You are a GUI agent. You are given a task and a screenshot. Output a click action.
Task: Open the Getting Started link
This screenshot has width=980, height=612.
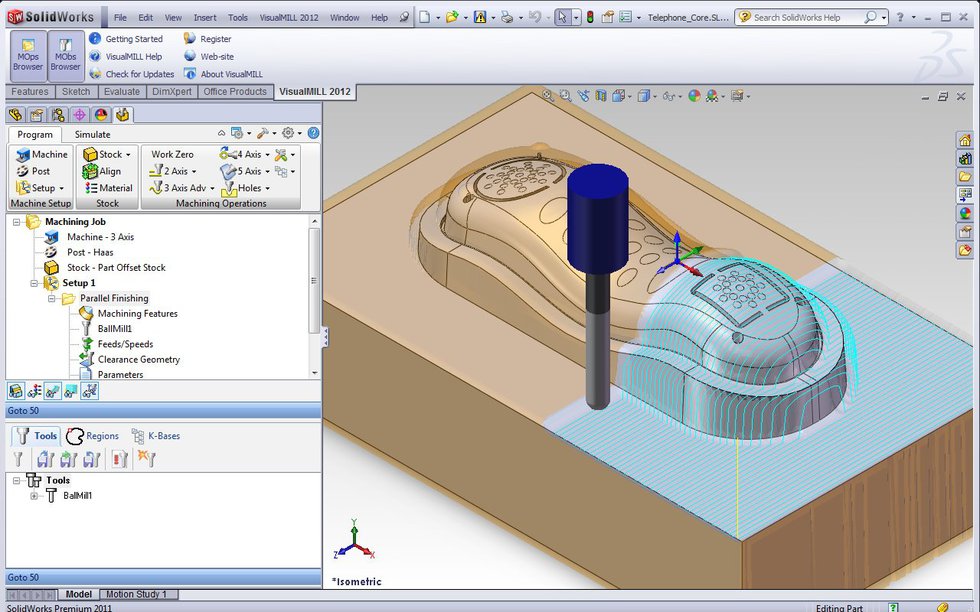[x=136, y=38]
